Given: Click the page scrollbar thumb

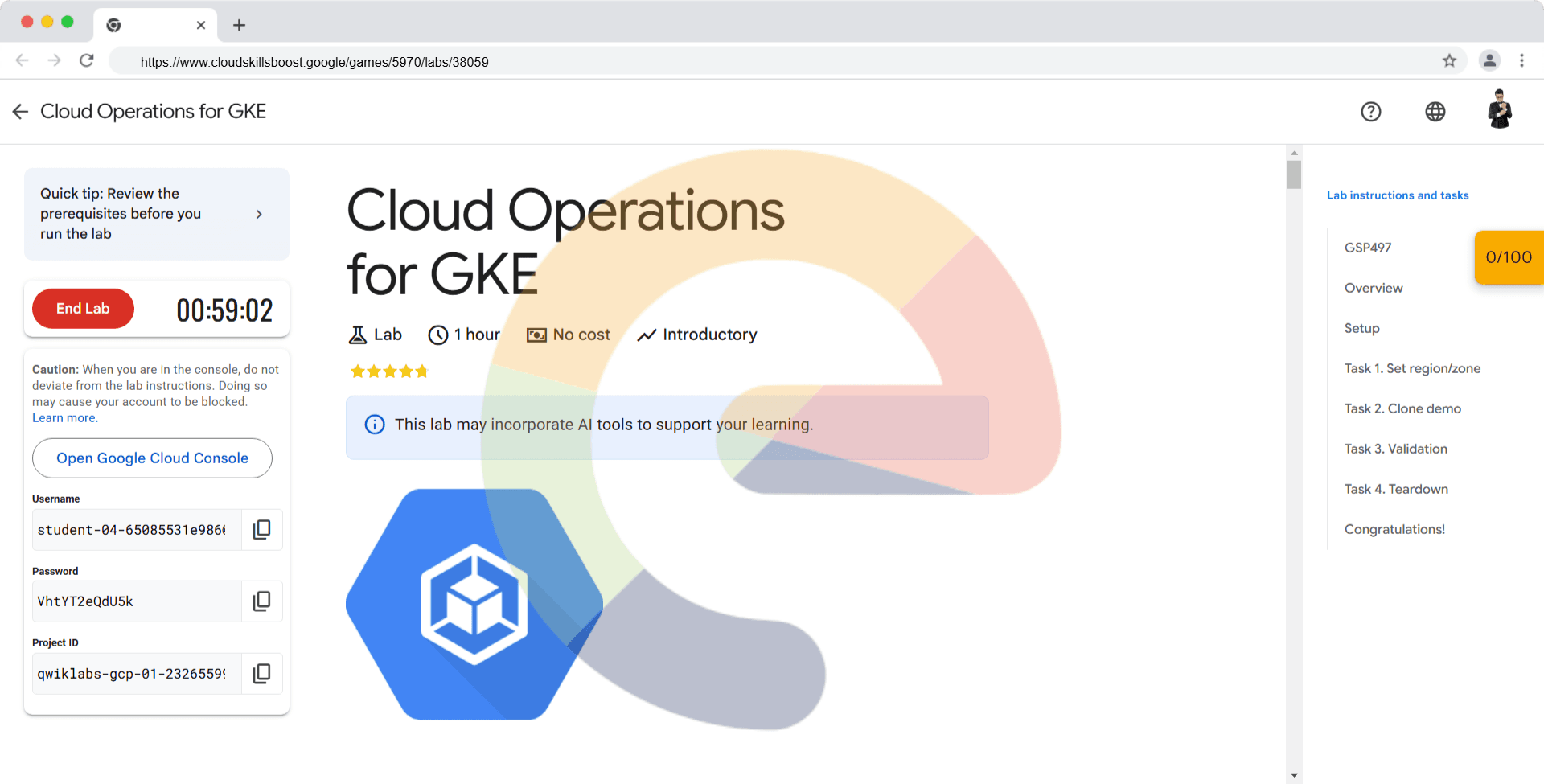Looking at the screenshot, I should 1294,174.
